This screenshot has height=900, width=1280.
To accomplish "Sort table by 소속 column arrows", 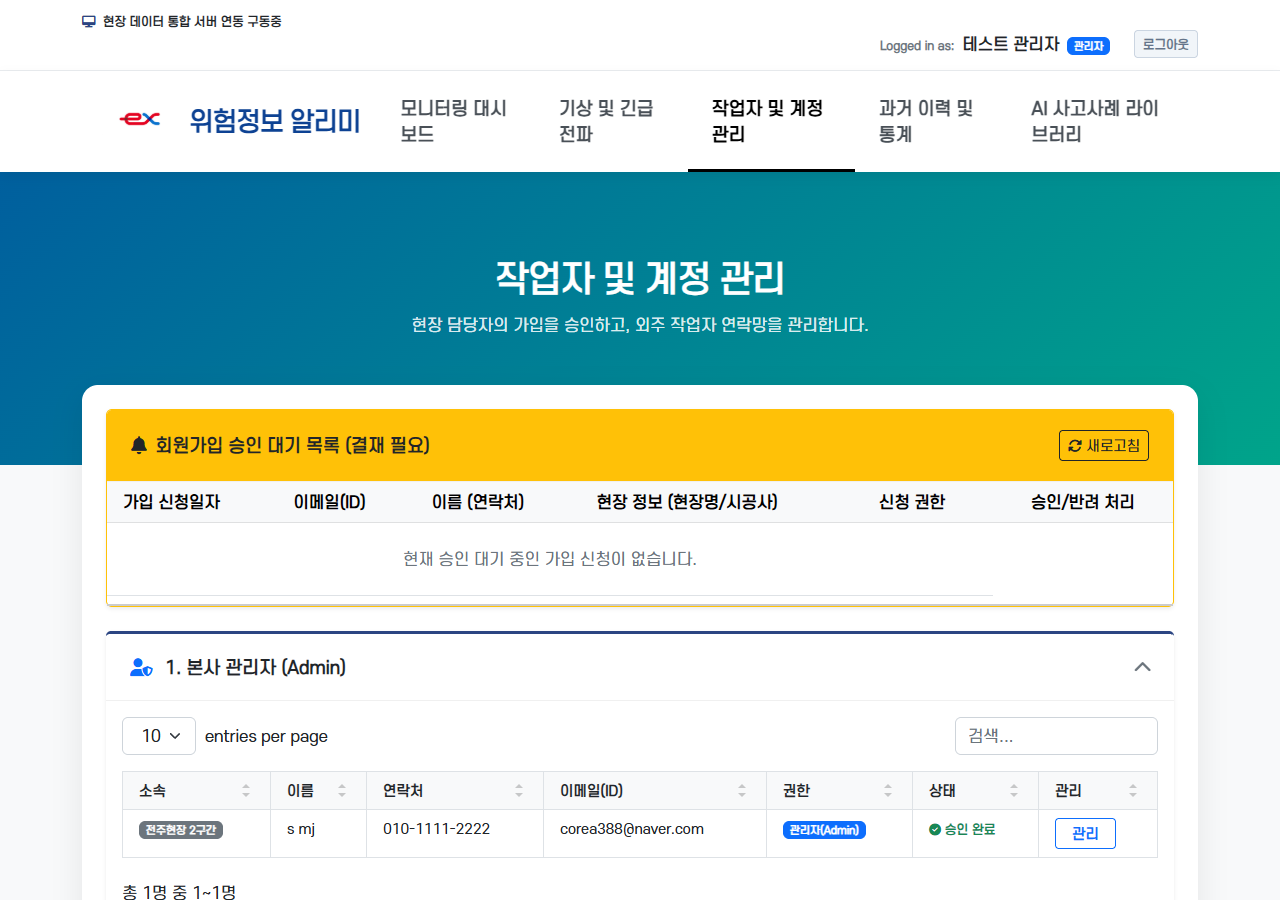I will 246,791.
